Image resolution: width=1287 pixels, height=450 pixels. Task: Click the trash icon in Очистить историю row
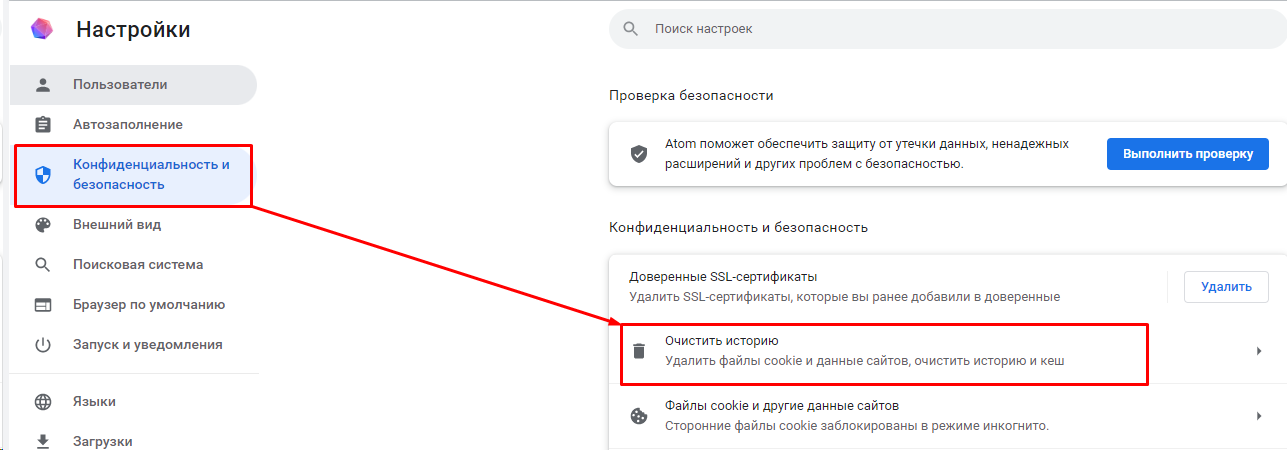click(x=638, y=351)
